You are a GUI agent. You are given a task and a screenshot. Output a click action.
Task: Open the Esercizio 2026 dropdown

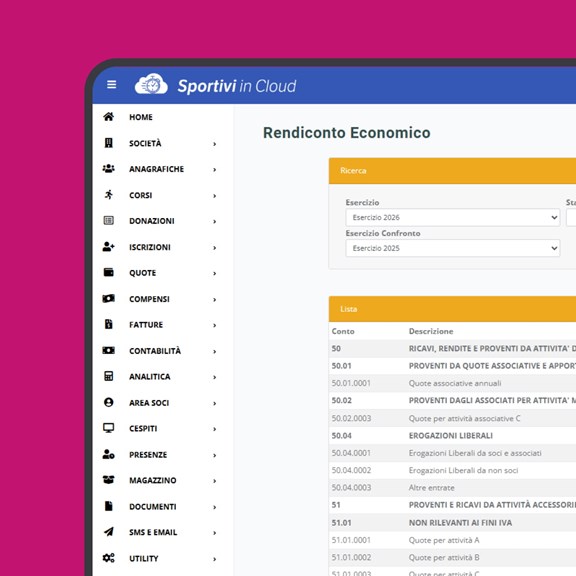[x=453, y=217]
